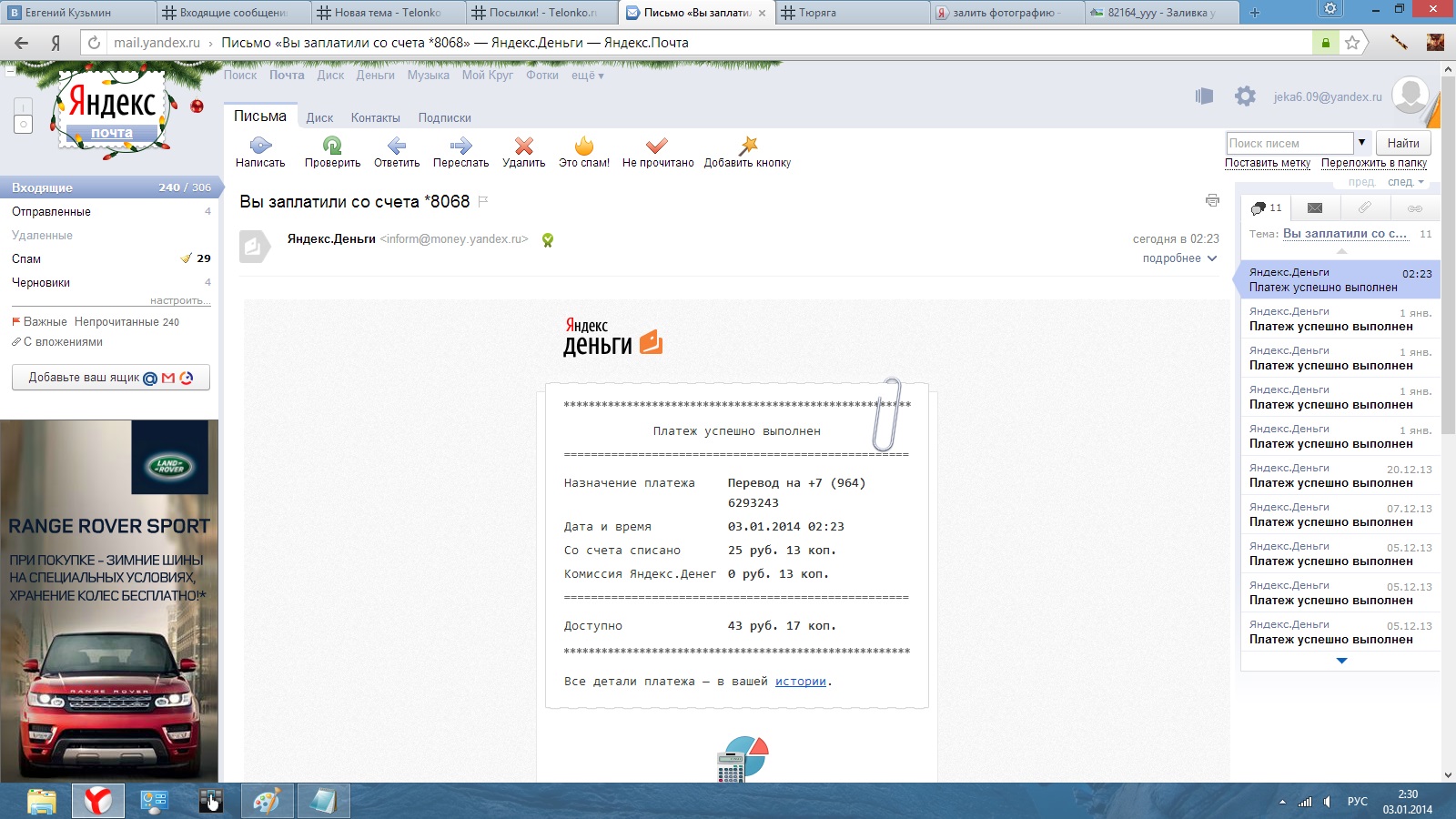Open thread message dated 07.12.13
Image resolution: width=1456 pixels, height=819 pixels.
(x=1340, y=514)
